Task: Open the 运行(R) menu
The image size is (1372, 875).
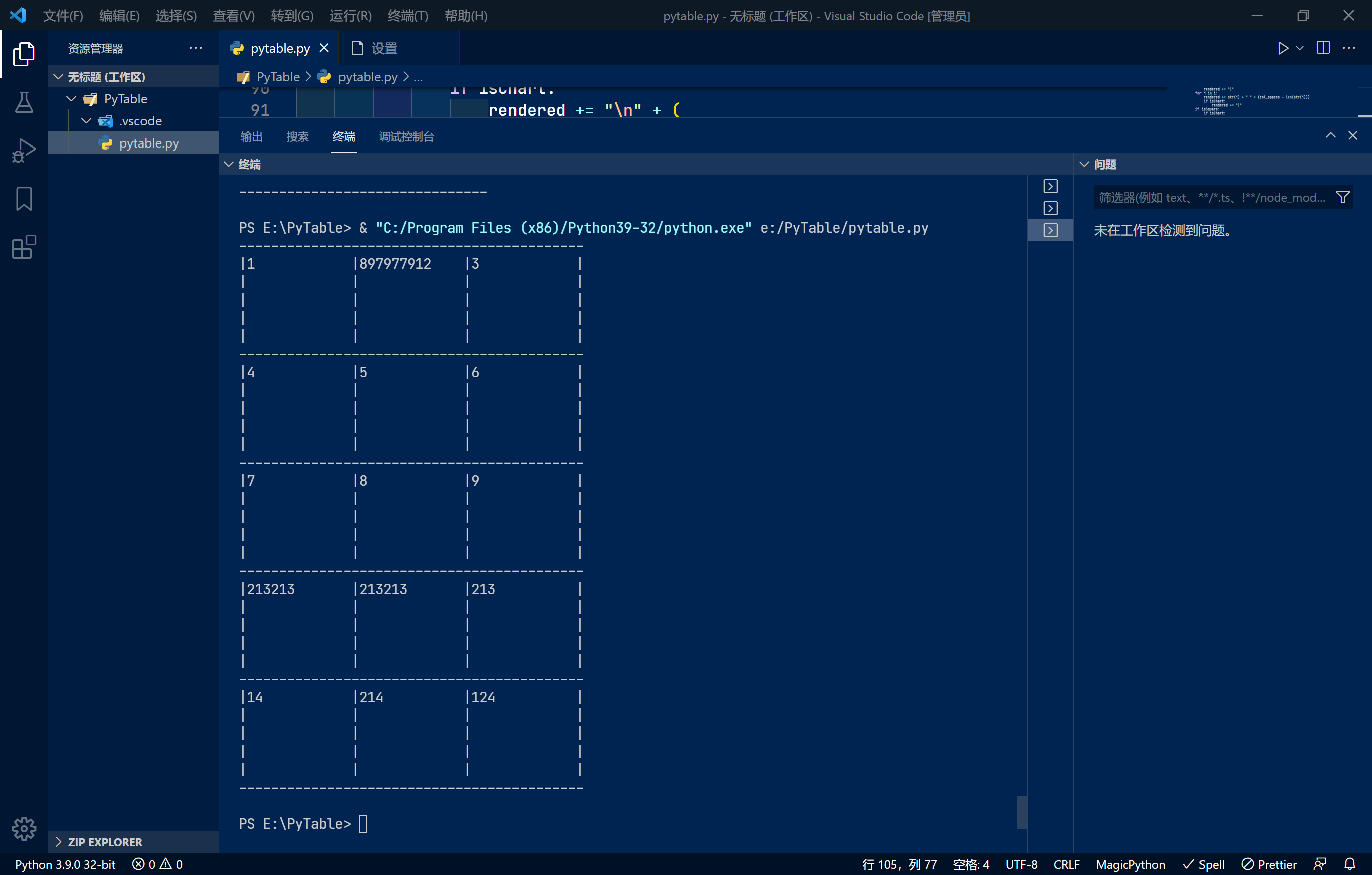Action: point(351,16)
